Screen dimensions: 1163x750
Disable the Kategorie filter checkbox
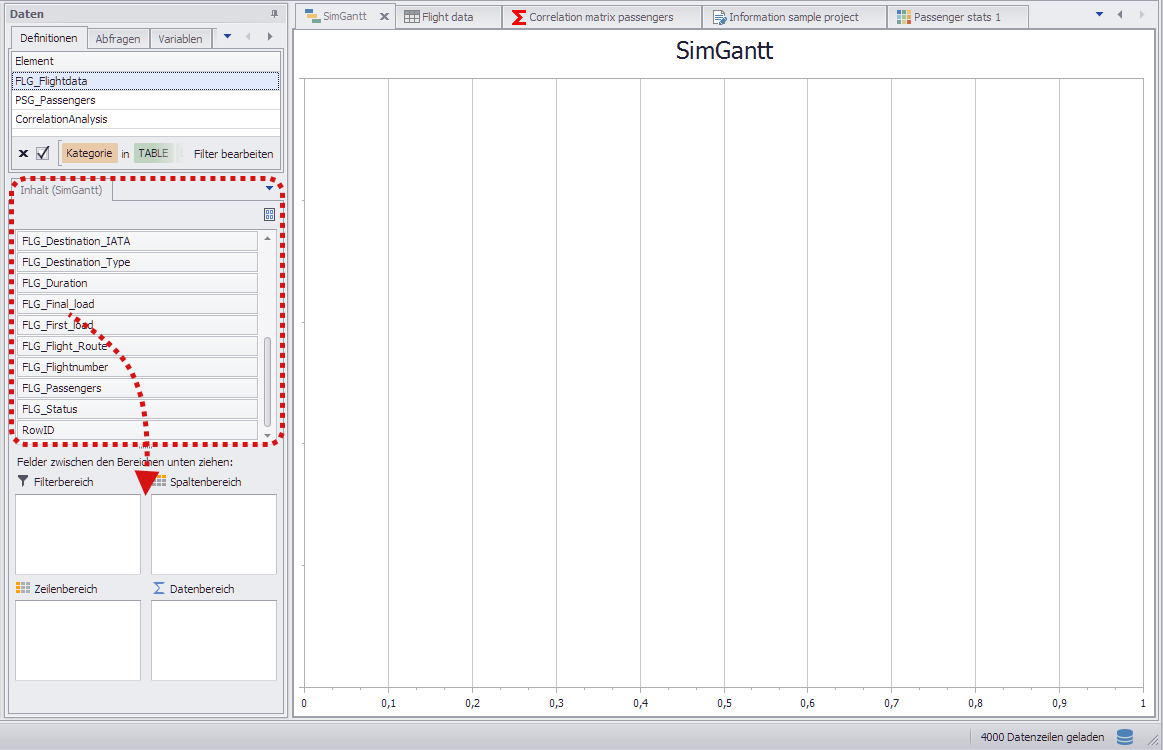coord(41,153)
